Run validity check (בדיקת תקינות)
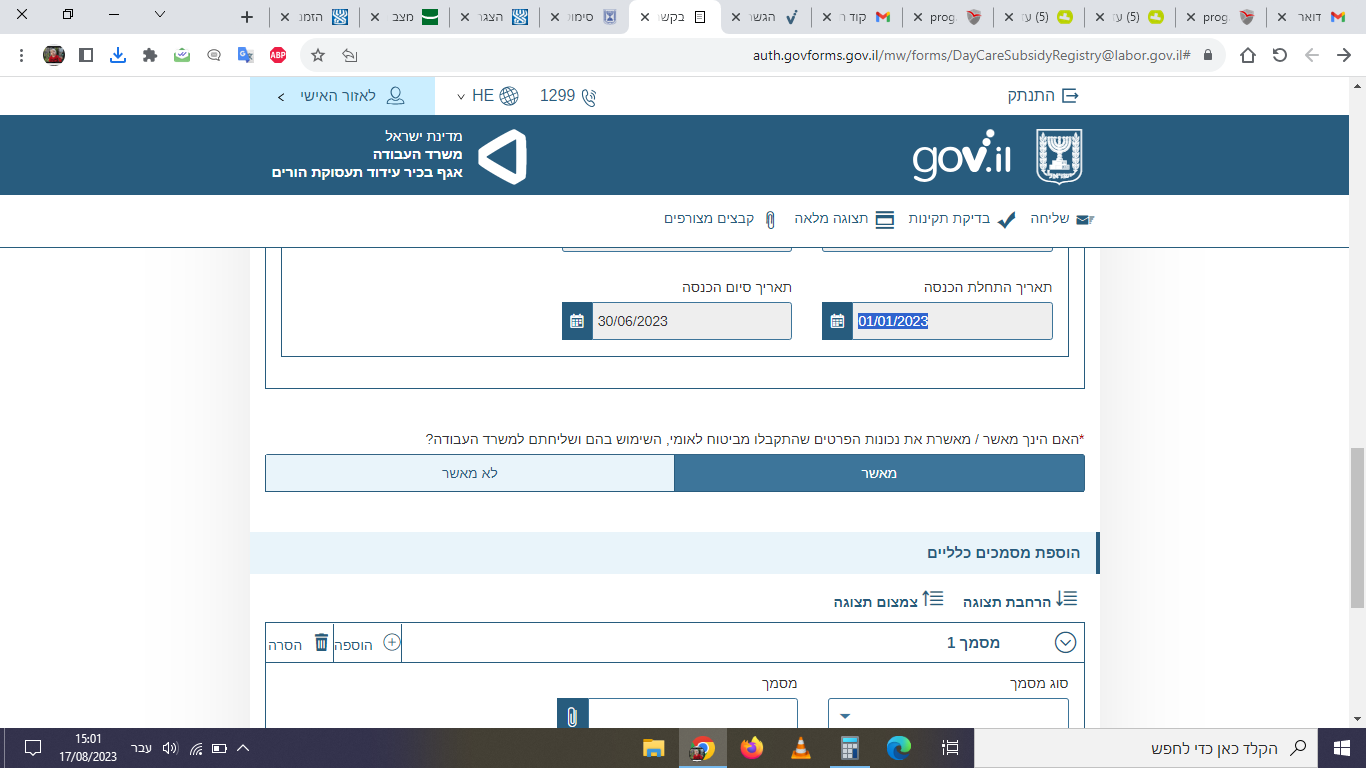The width and height of the screenshot is (1366, 768). click(962, 220)
